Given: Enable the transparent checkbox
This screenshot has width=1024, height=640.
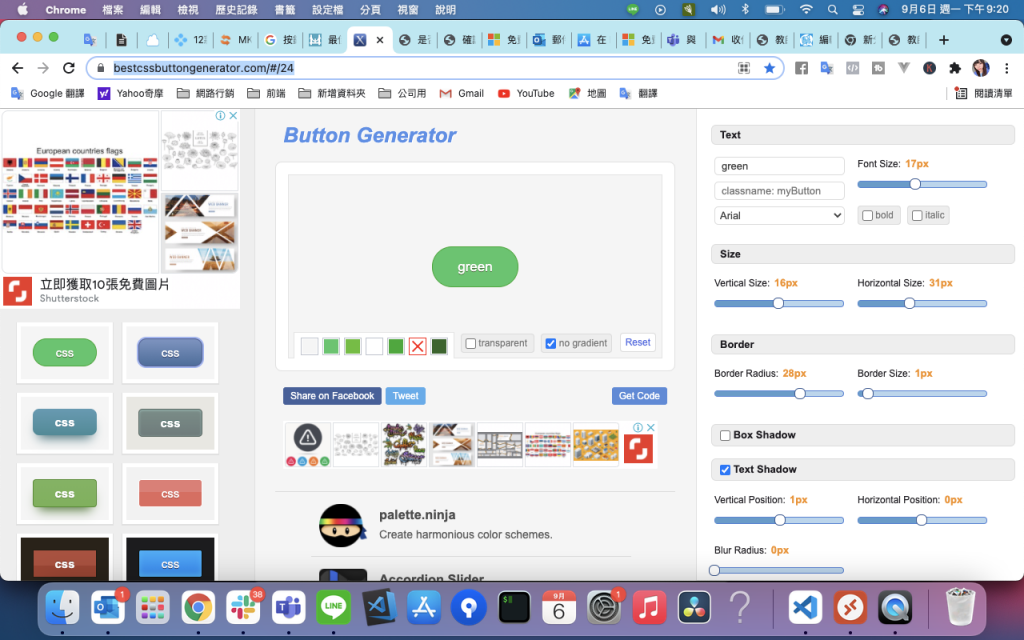Looking at the screenshot, I should click(470, 344).
